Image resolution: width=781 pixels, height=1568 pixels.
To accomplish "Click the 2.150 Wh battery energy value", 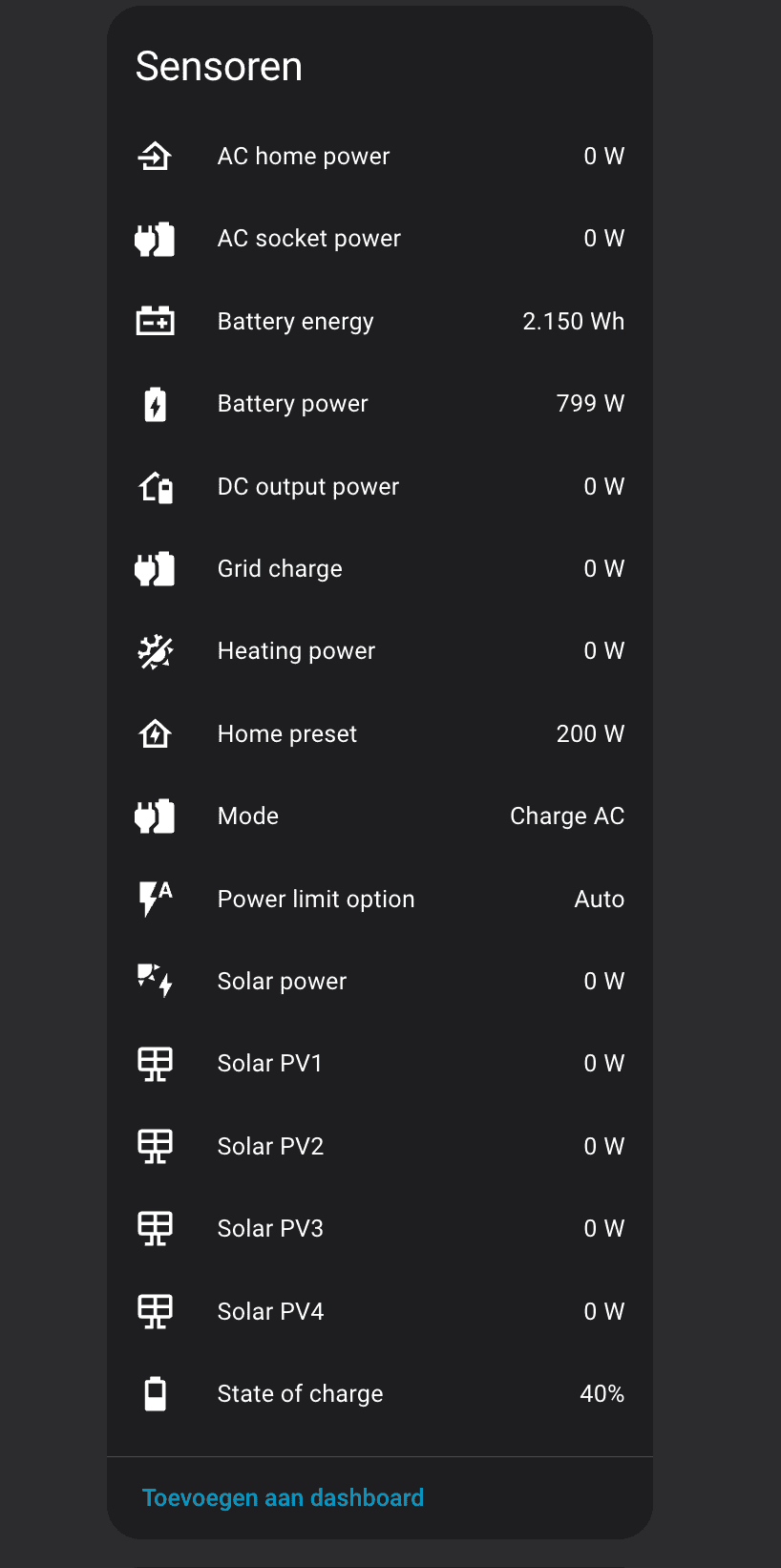I will 573,322.
